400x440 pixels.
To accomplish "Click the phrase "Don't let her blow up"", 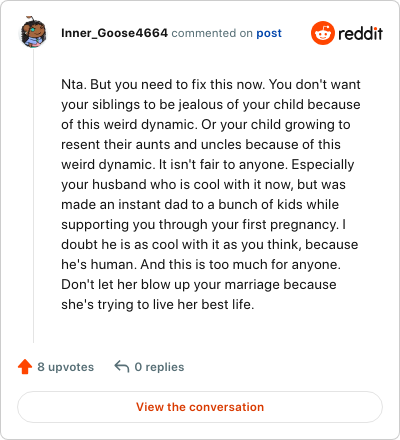I will coord(126,285).
